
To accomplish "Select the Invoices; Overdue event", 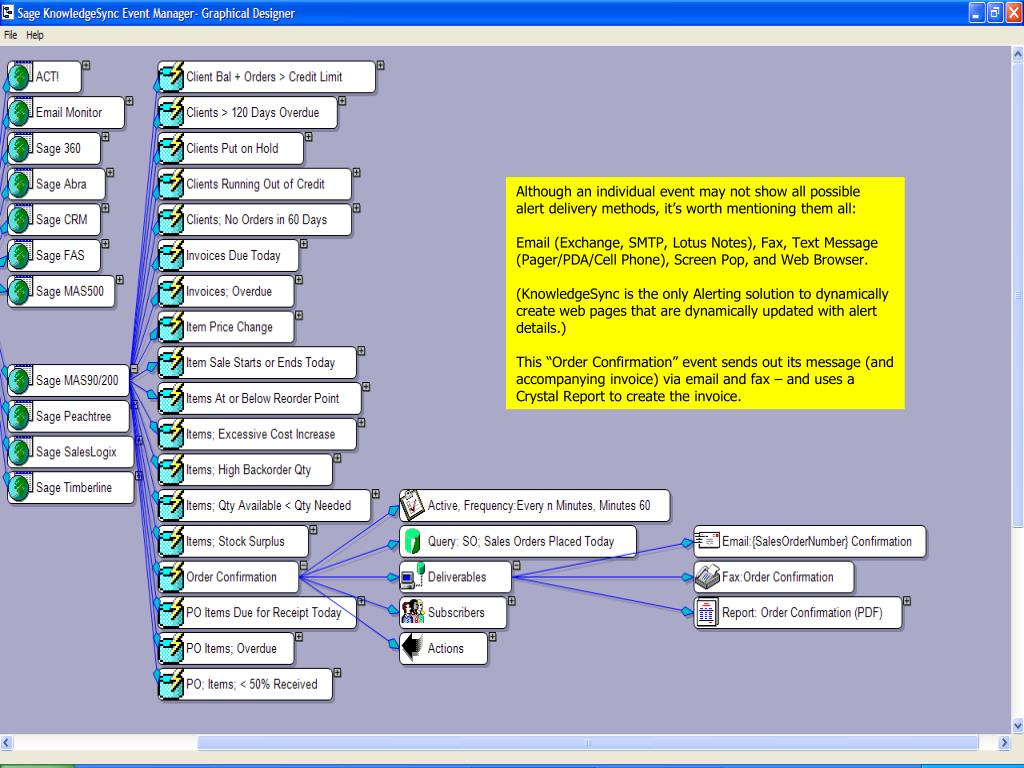I will 226,291.
